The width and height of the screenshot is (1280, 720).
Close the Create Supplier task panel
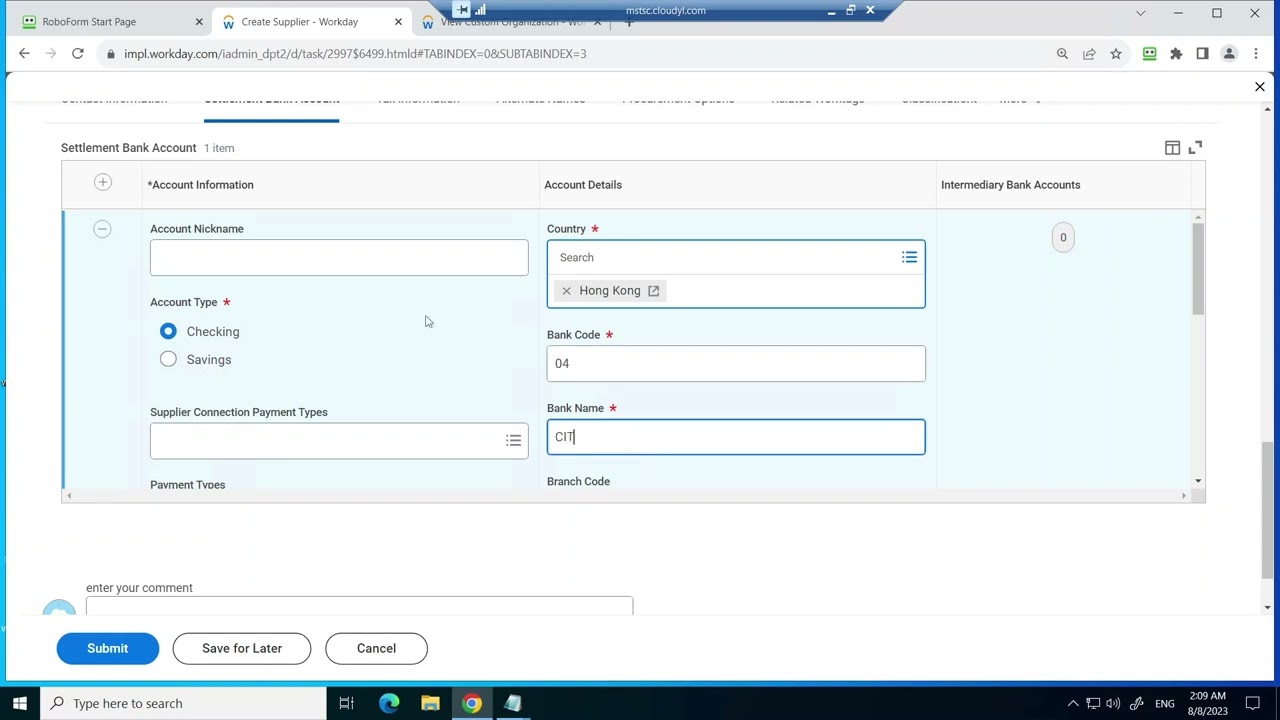click(x=1260, y=87)
